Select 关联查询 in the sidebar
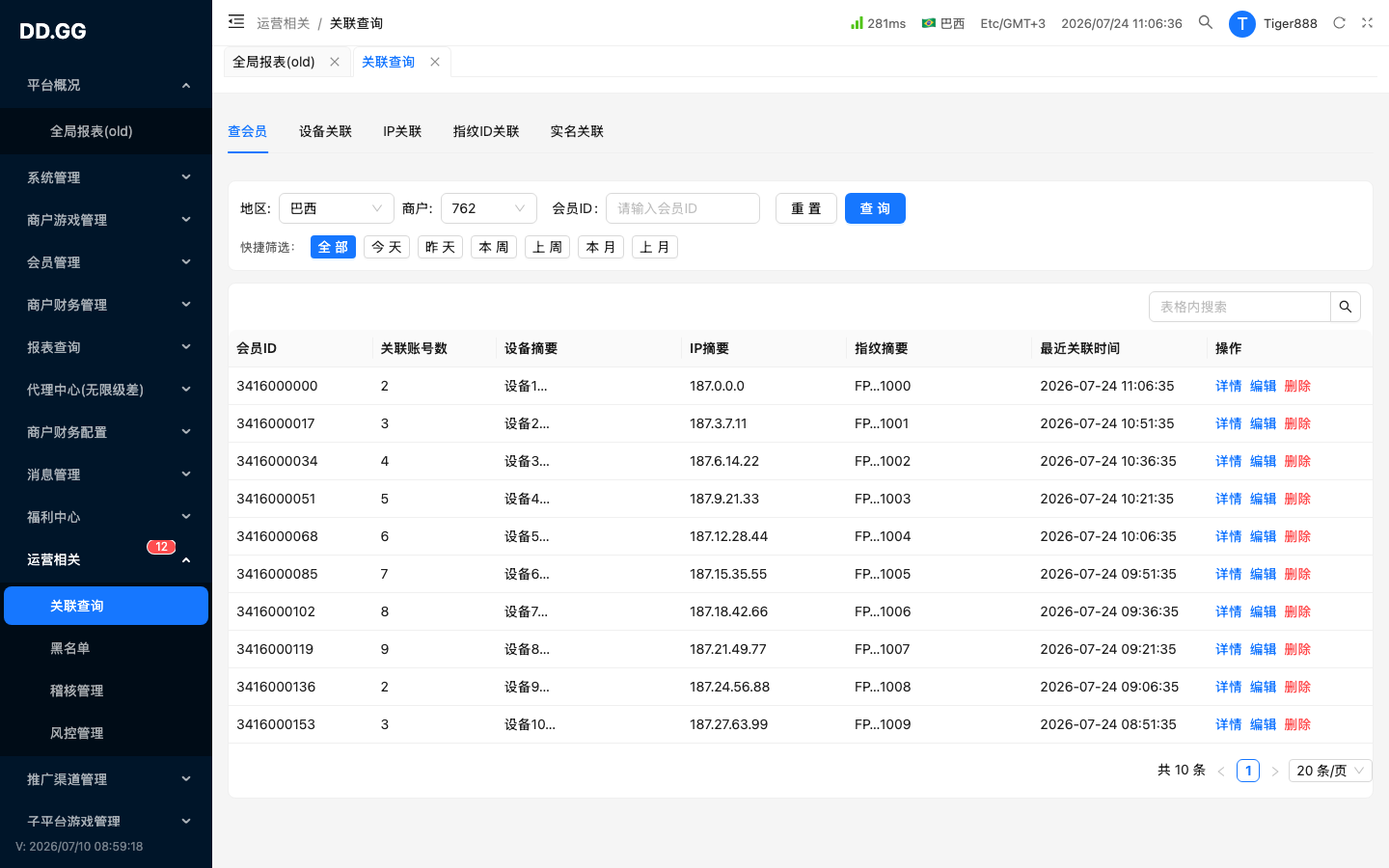This screenshot has height=868, width=1389. pyautogui.click(x=106, y=606)
